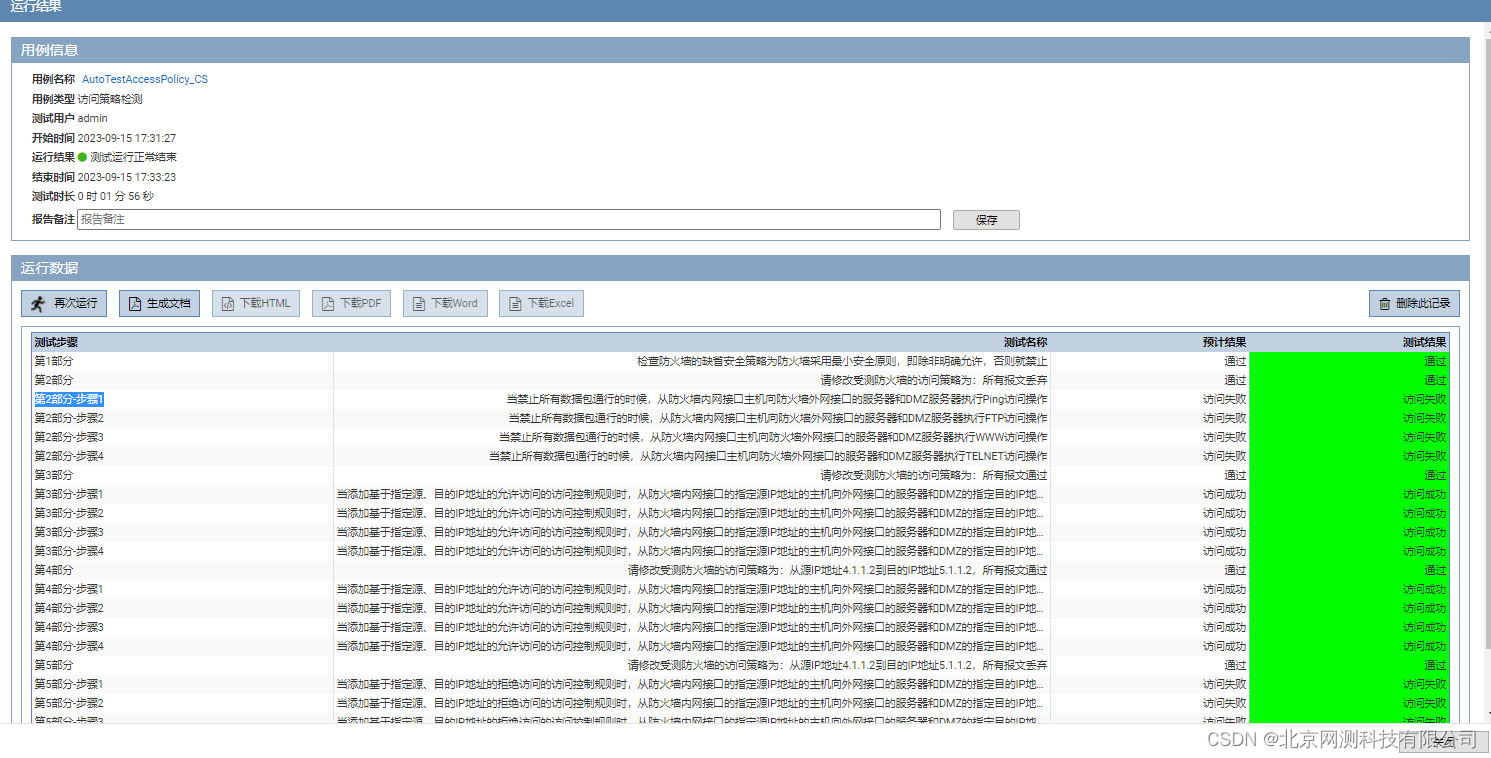Select the 第5部分-步骤2 step cell
The width and height of the screenshot is (1491, 758).
(182, 703)
